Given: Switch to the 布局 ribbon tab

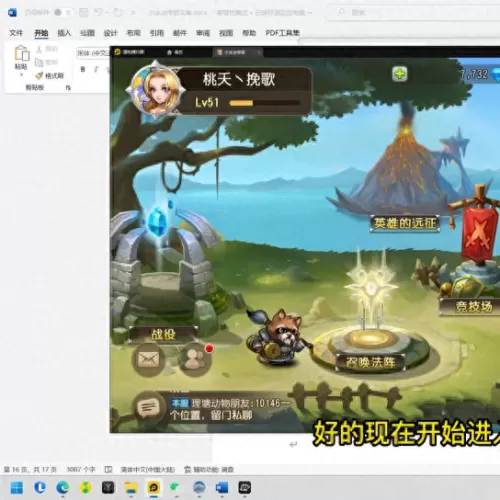Looking at the screenshot, I should pos(133,33).
